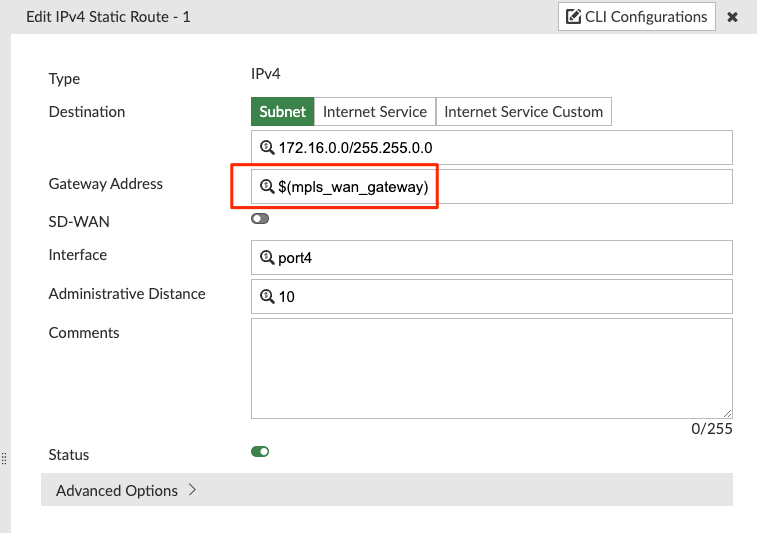This screenshot has width=757, height=533.
Task: Click the edit icon on CLI Configurations
Action: 573,17
